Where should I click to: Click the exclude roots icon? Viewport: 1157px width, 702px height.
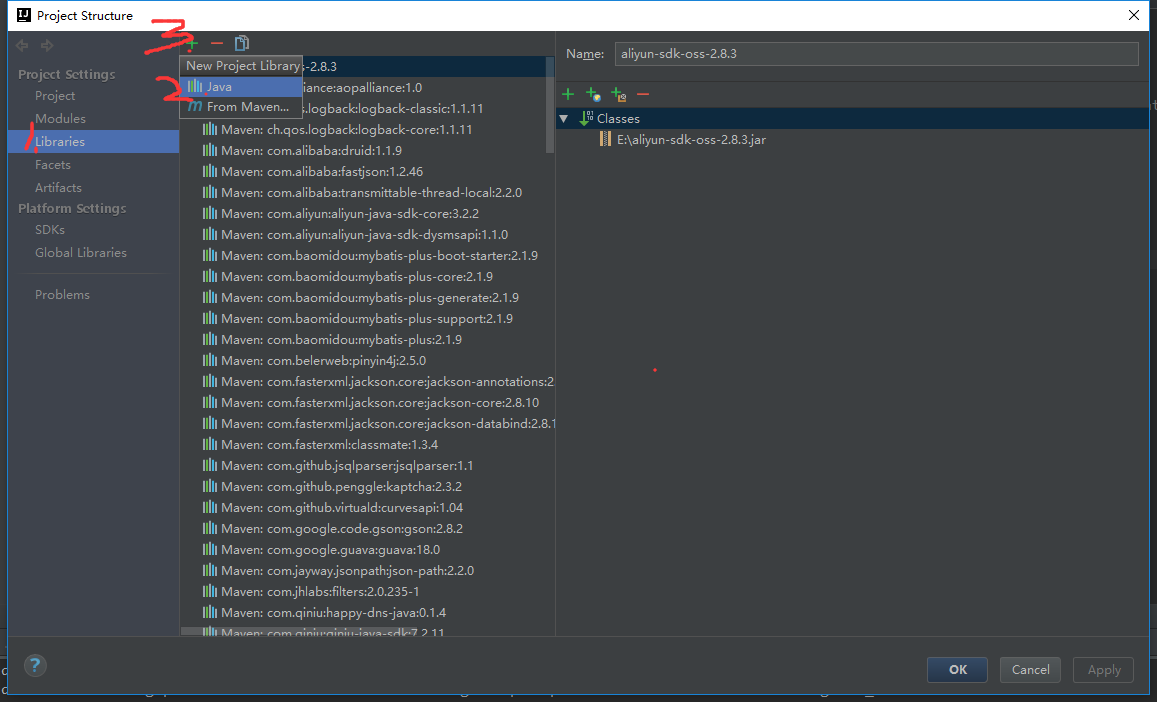tap(618, 94)
